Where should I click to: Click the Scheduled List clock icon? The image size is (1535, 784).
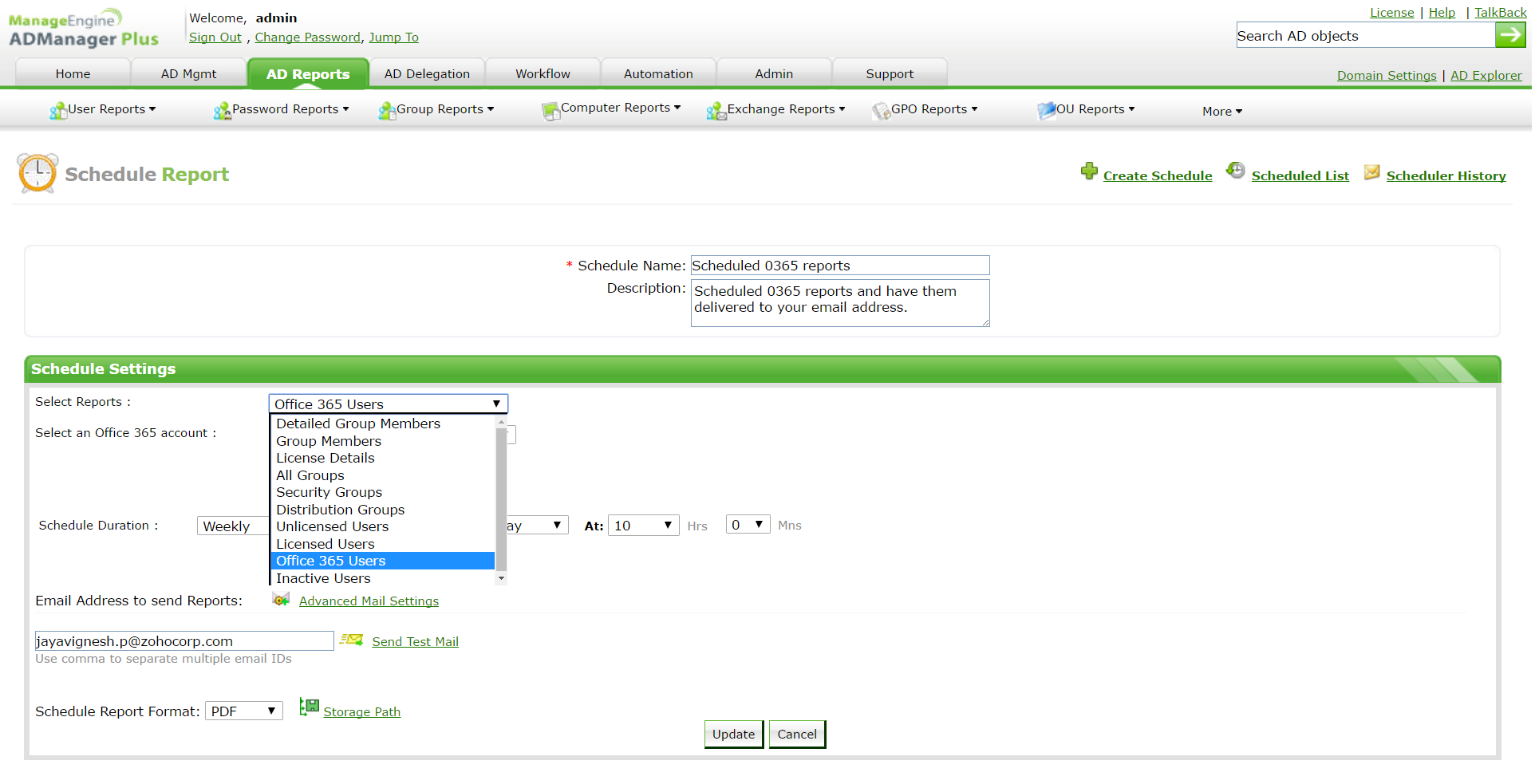[1235, 171]
